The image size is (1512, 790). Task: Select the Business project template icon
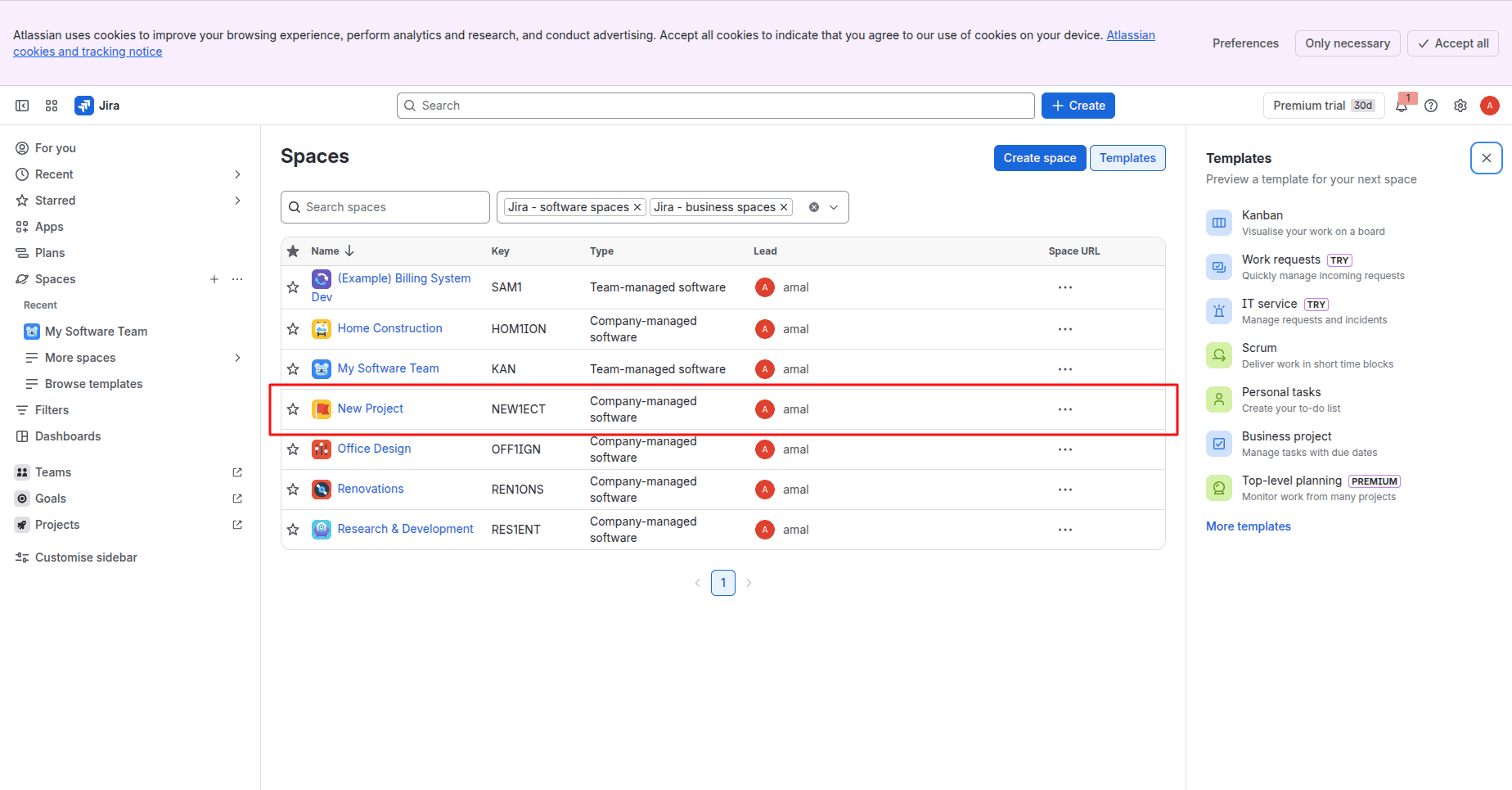tap(1219, 444)
